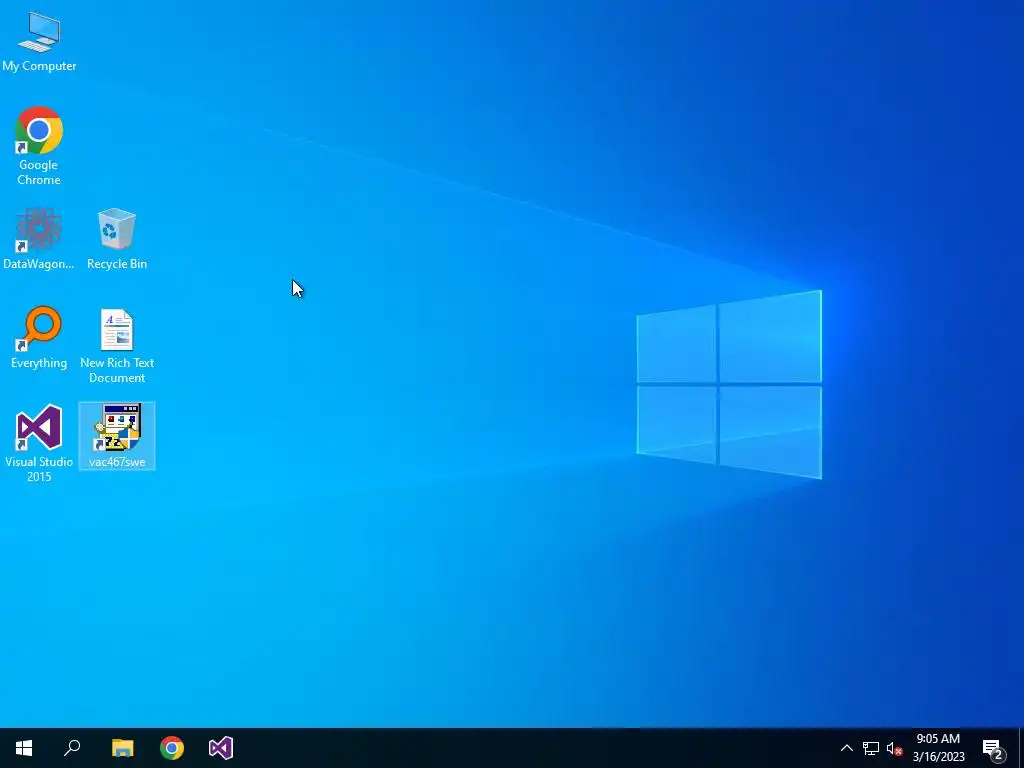Open taskbar search magnifier

tap(72, 748)
